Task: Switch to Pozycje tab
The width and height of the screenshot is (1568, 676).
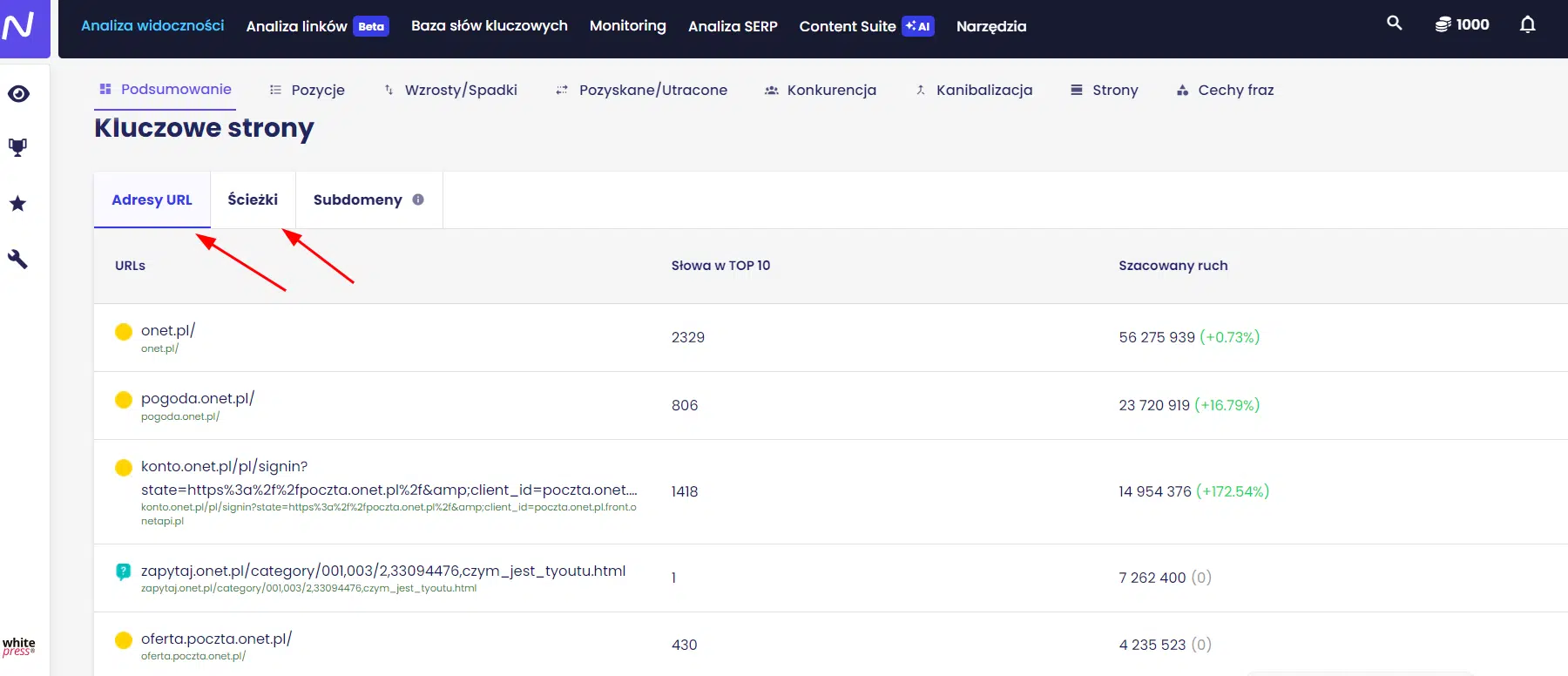Action: [x=307, y=90]
